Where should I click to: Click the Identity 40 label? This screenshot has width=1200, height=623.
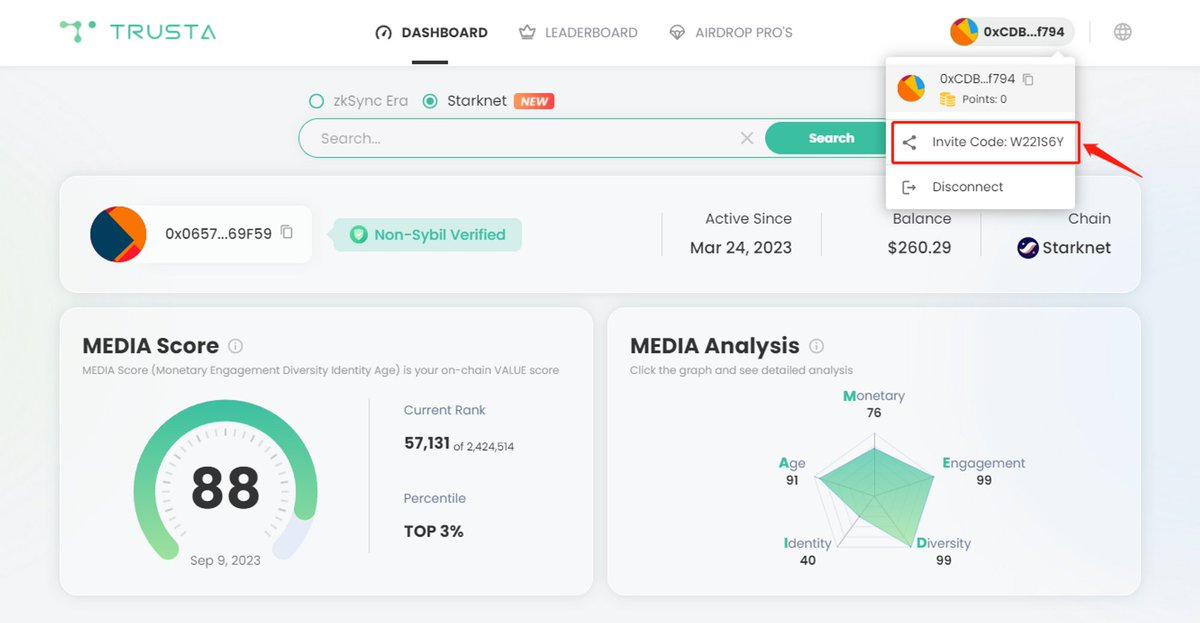coord(807,551)
